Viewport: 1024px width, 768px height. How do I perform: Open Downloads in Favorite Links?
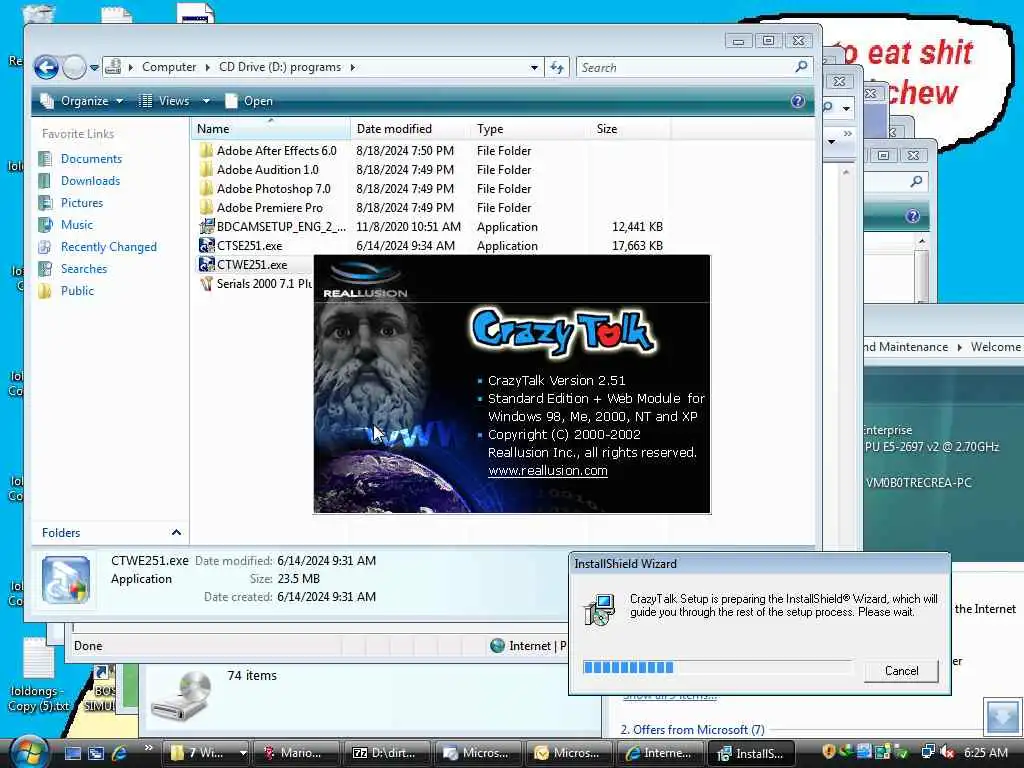point(90,181)
